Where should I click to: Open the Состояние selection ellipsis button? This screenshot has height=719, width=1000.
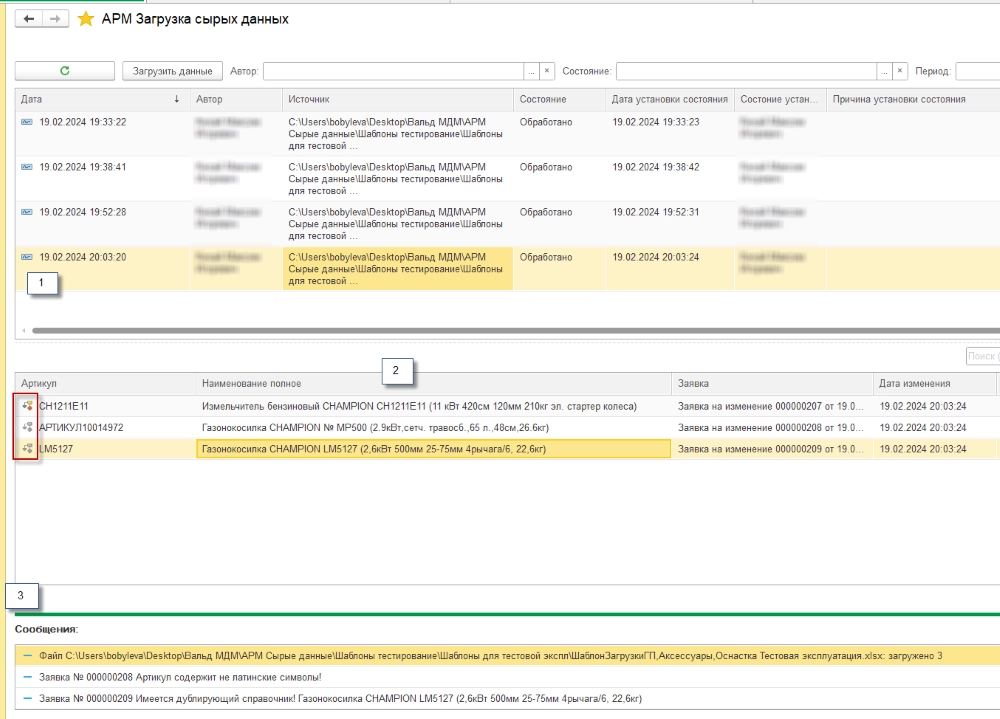pos(884,71)
